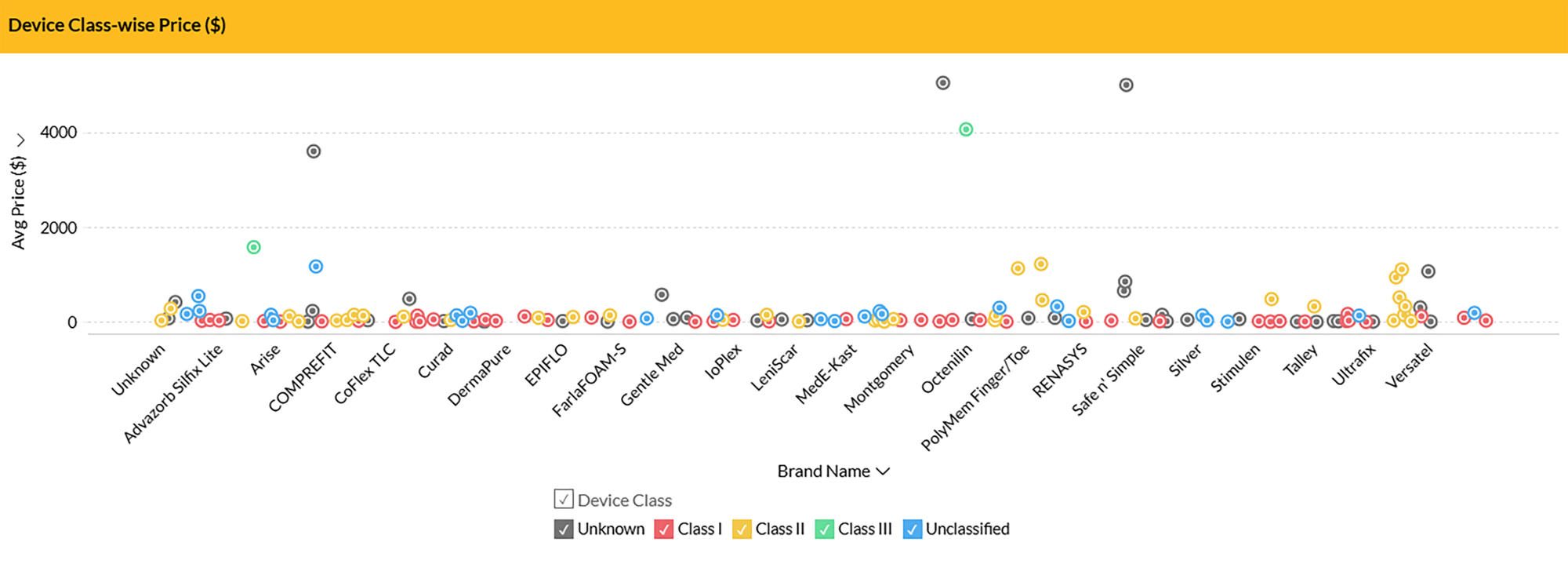Select the gray point near 1000 above Versatel
The image size is (1568, 564).
[x=1428, y=271]
